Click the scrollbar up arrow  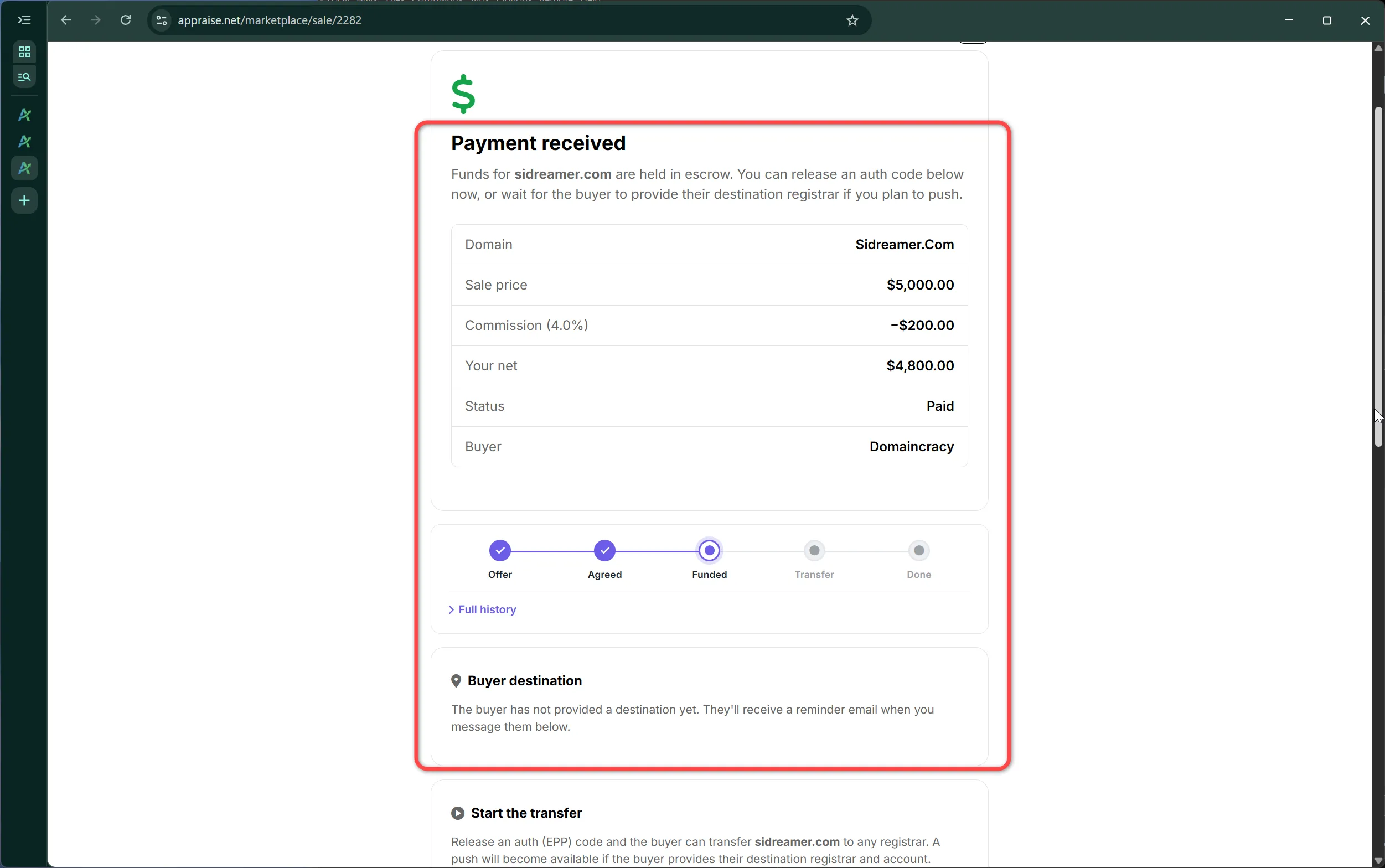point(1378,48)
